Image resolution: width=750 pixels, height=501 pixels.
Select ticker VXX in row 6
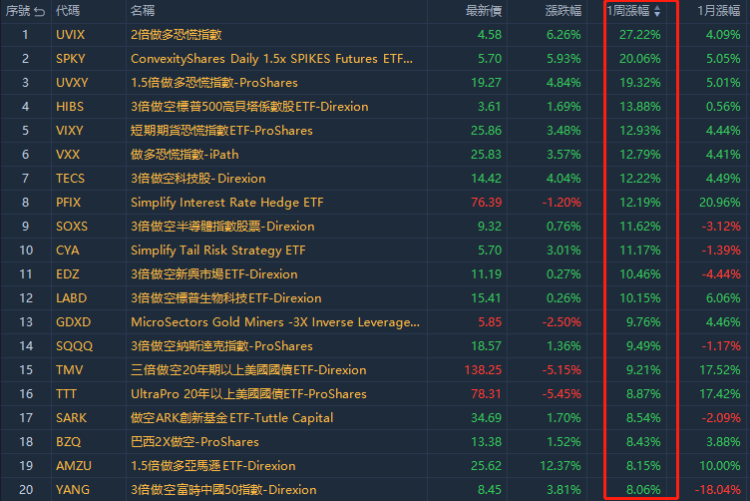pos(68,155)
